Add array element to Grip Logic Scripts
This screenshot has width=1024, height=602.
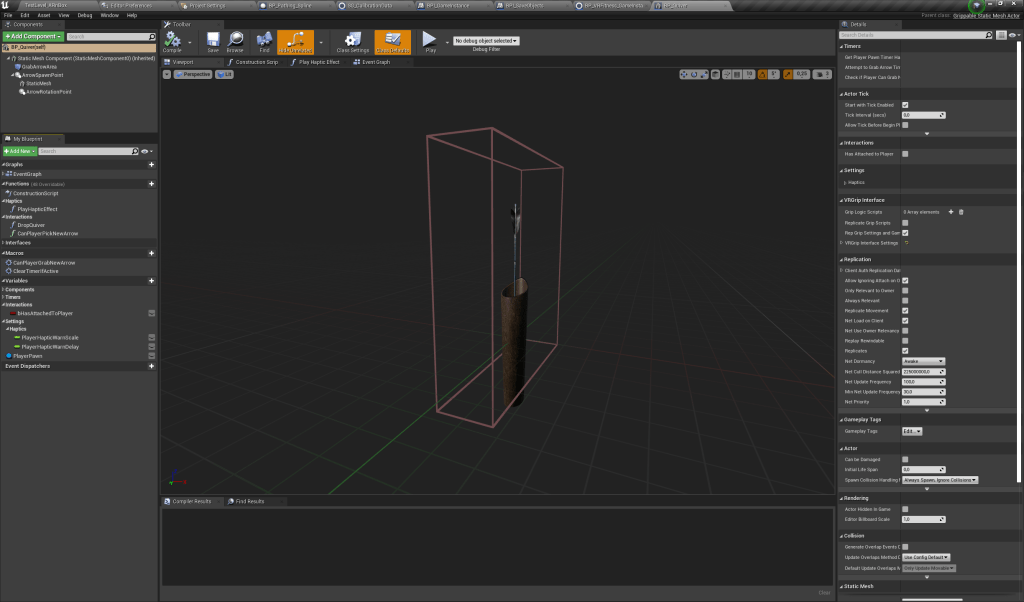pos(950,212)
